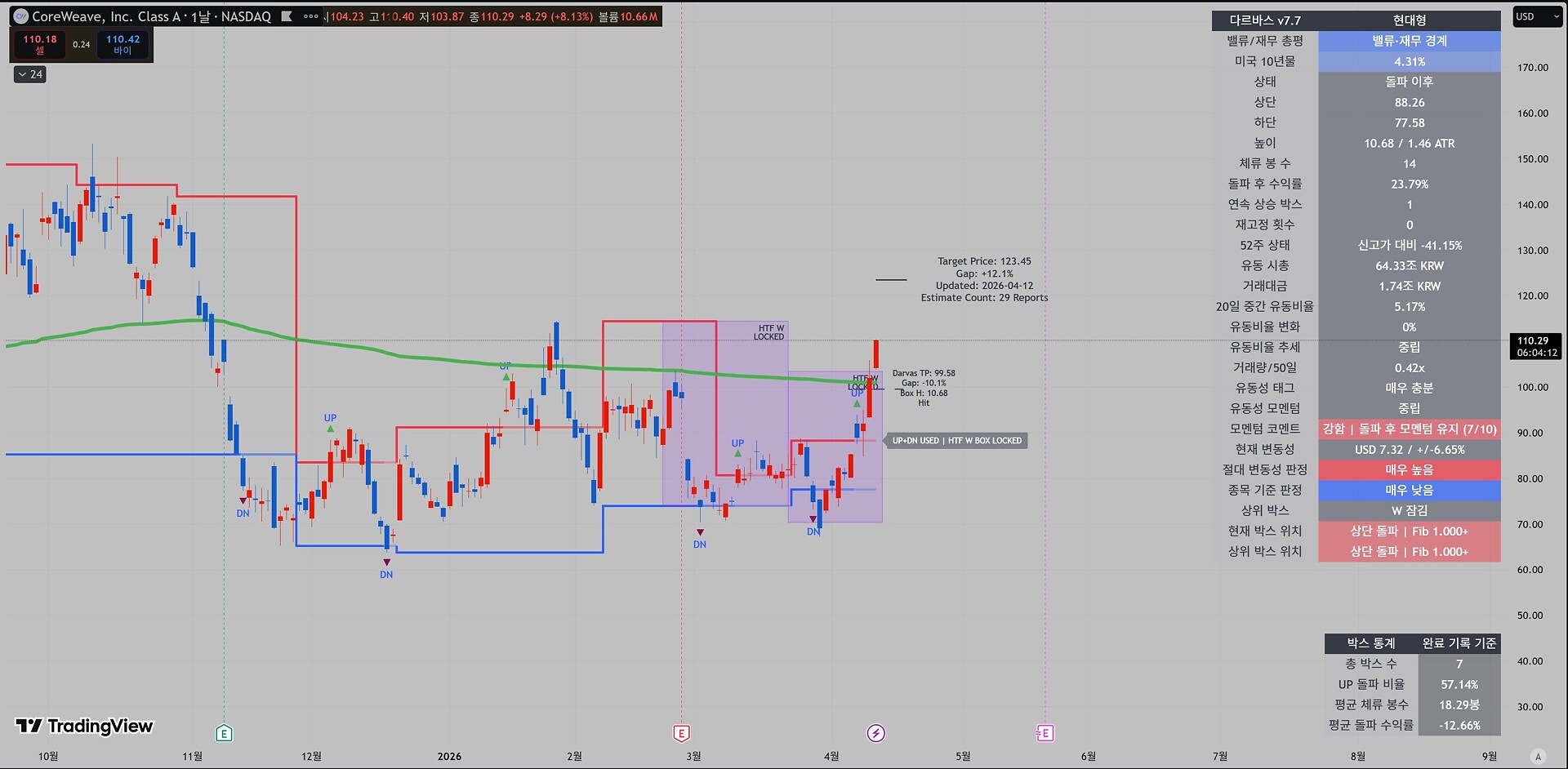Click the 강함 | 돌파 후 모멘텀 유지 cell
This screenshot has width=1568, height=769.
pos(1410,429)
